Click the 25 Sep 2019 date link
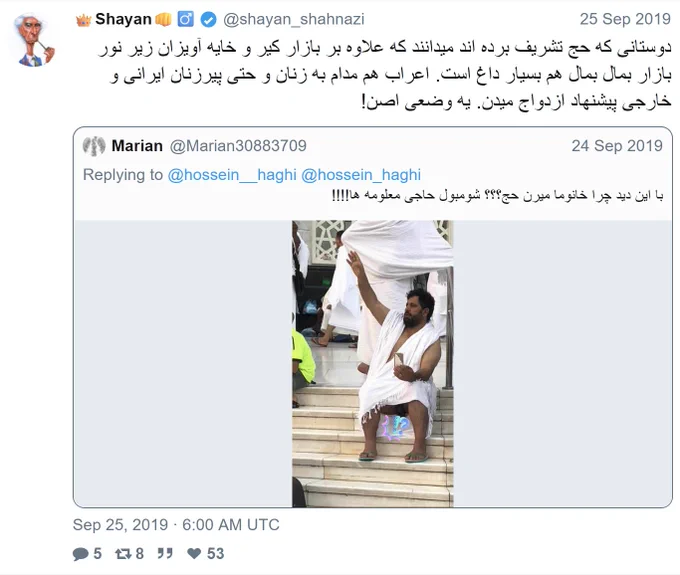Viewport: 680px width, 575px height. [625, 20]
